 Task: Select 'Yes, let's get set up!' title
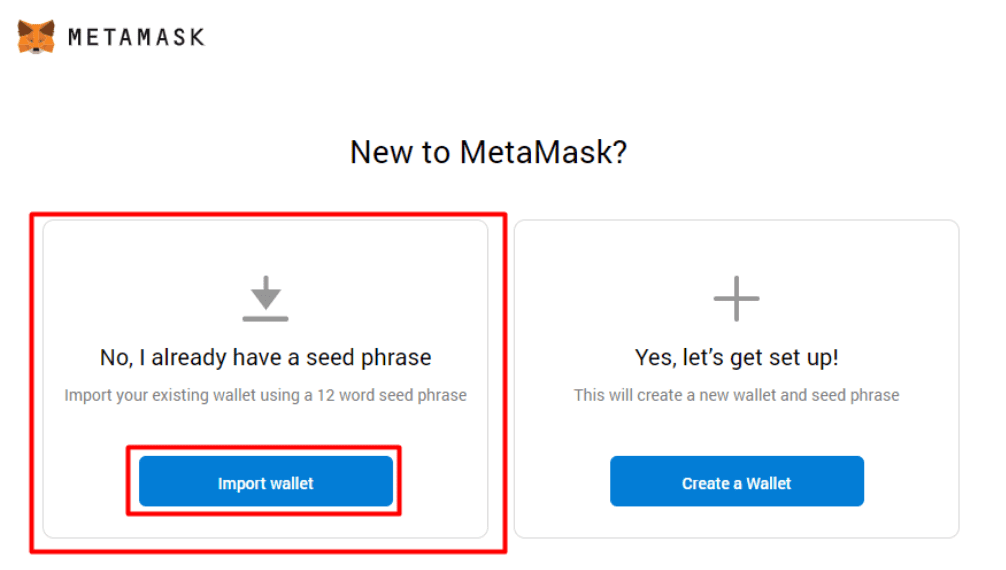click(736, 357)
